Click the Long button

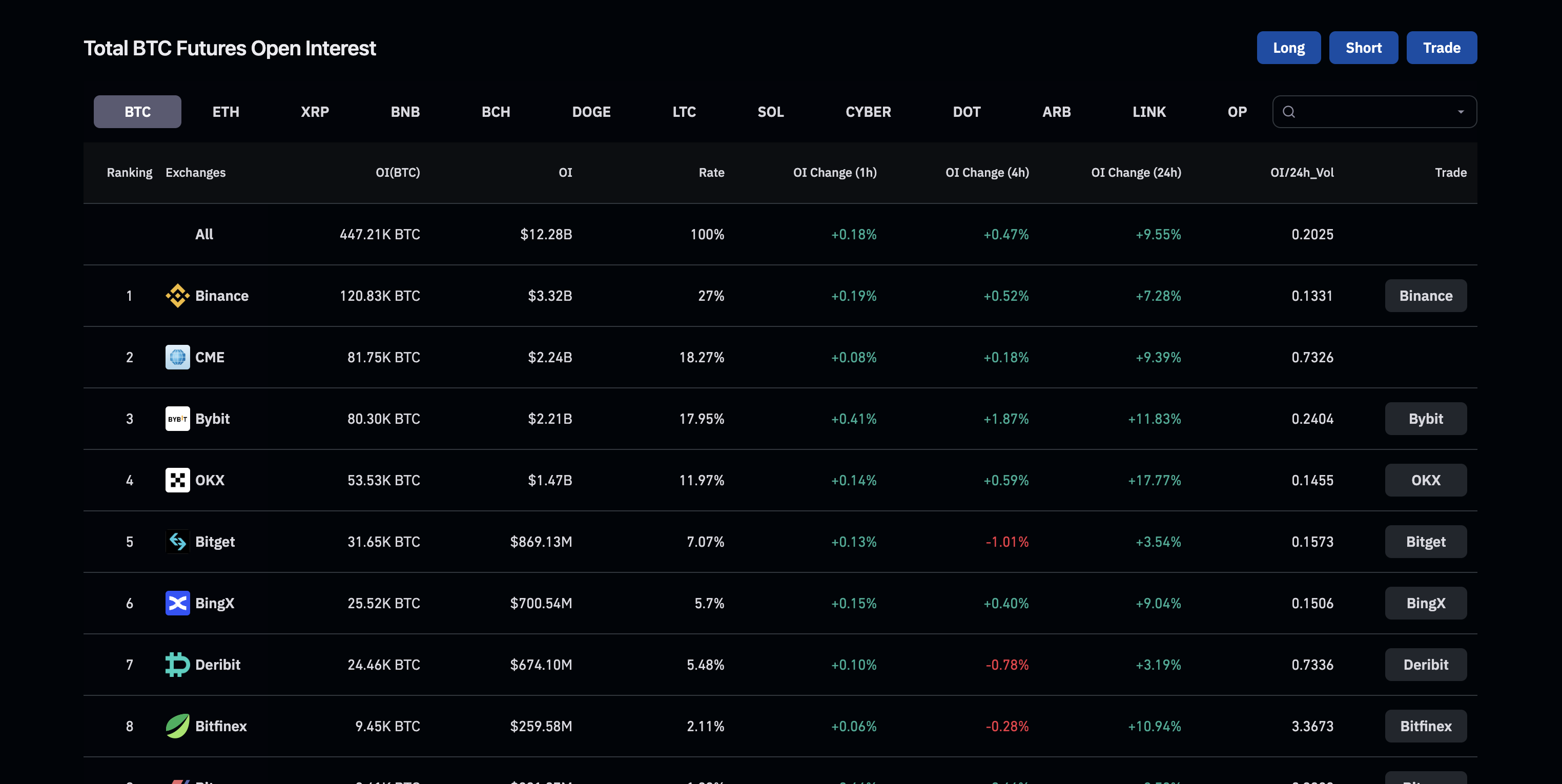[x=1288, y=47]
